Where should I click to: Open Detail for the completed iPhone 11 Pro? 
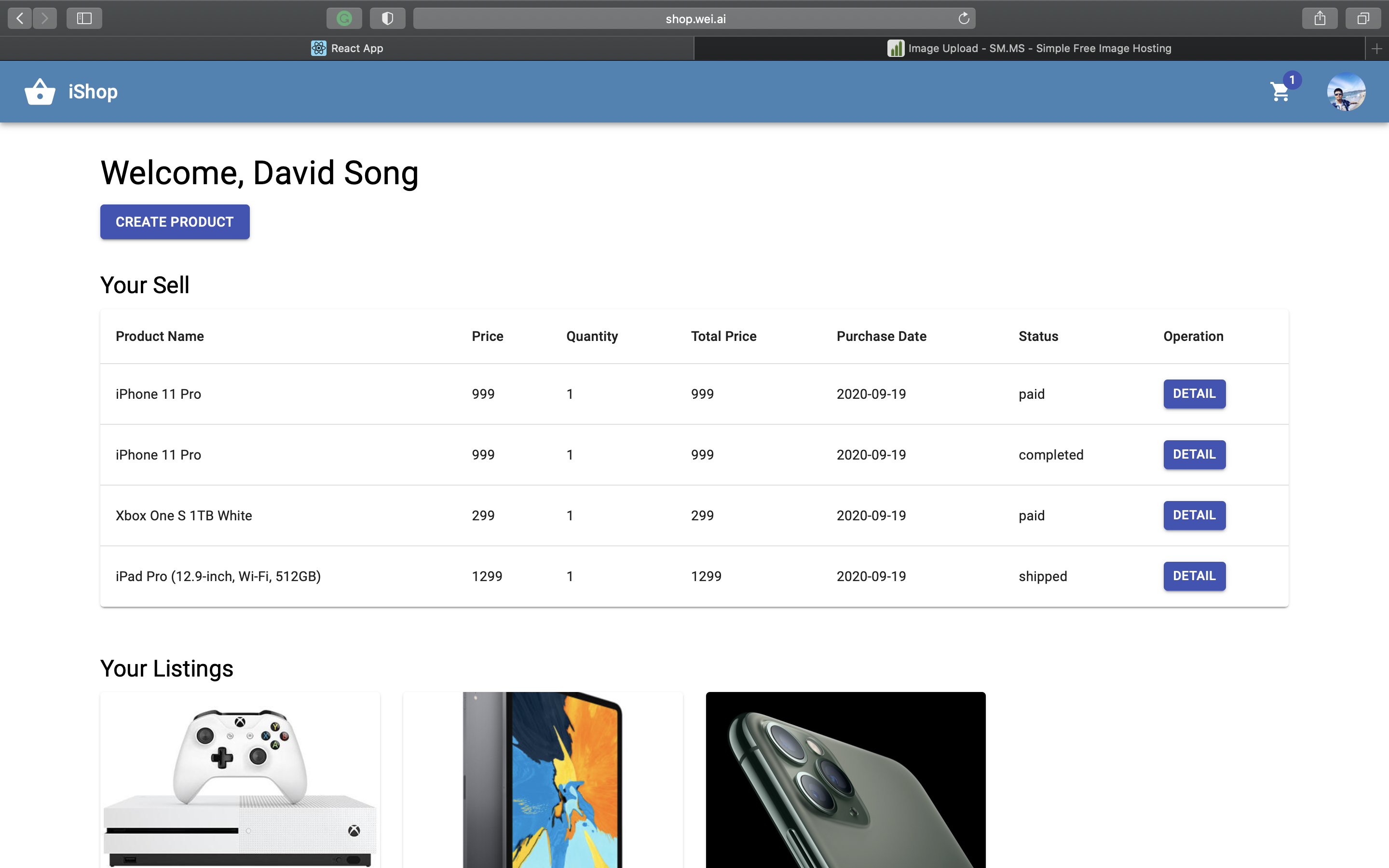tap(1195, 455)
